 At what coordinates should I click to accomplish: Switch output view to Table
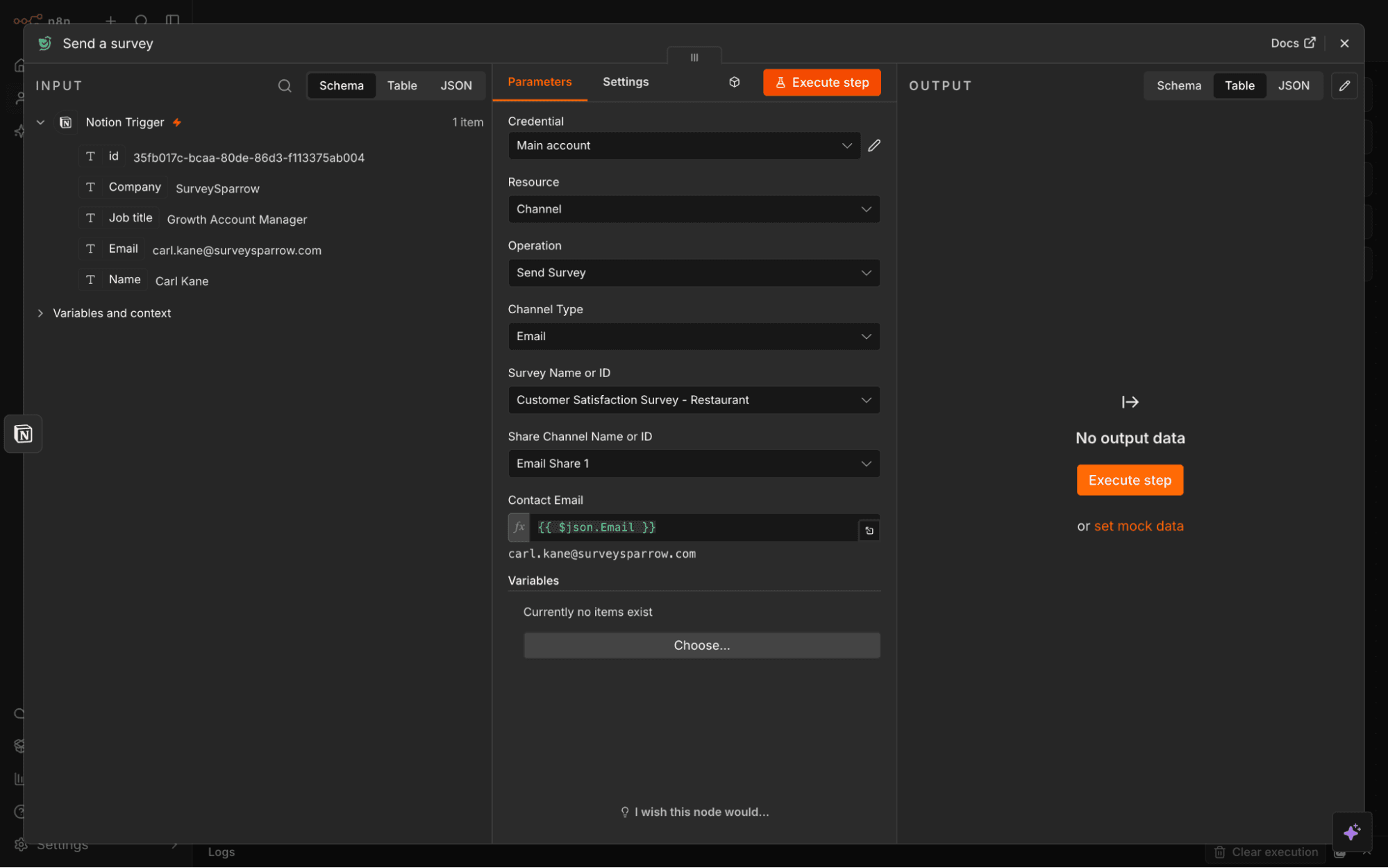point(1239,85)
